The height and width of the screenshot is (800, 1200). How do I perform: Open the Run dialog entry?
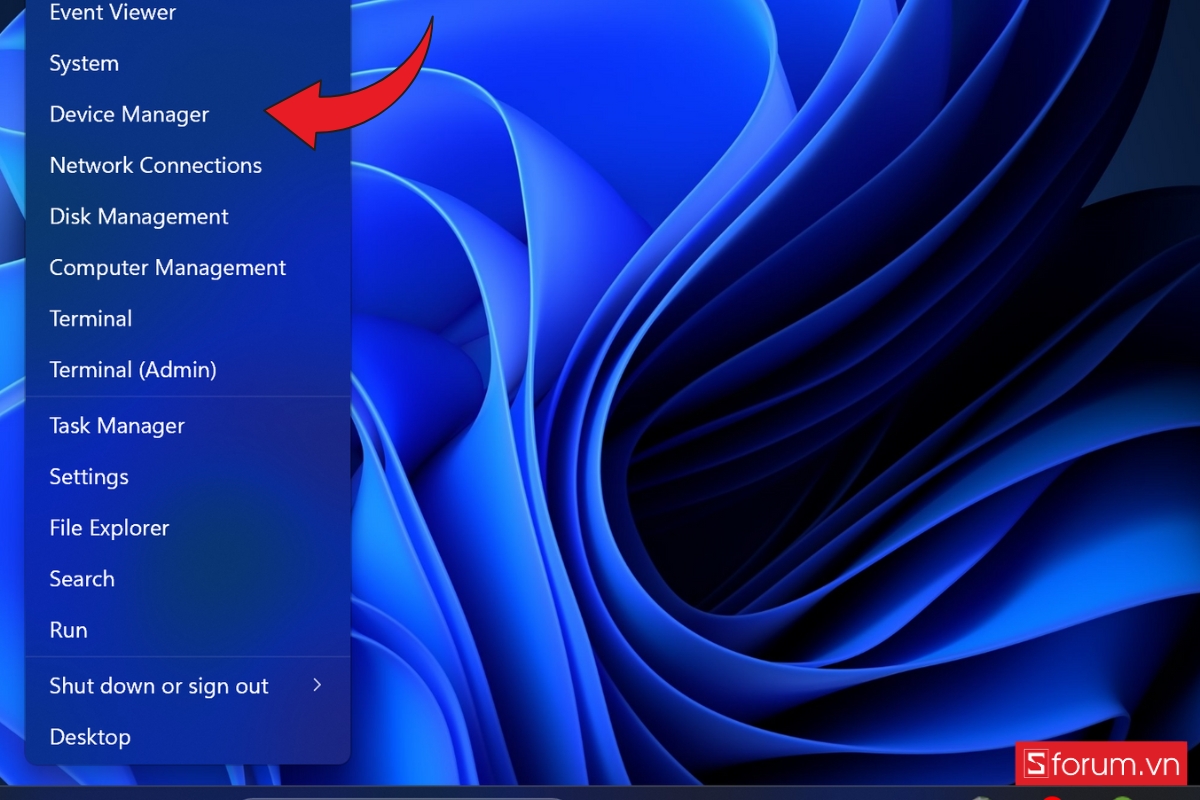(x=68, y=630)
